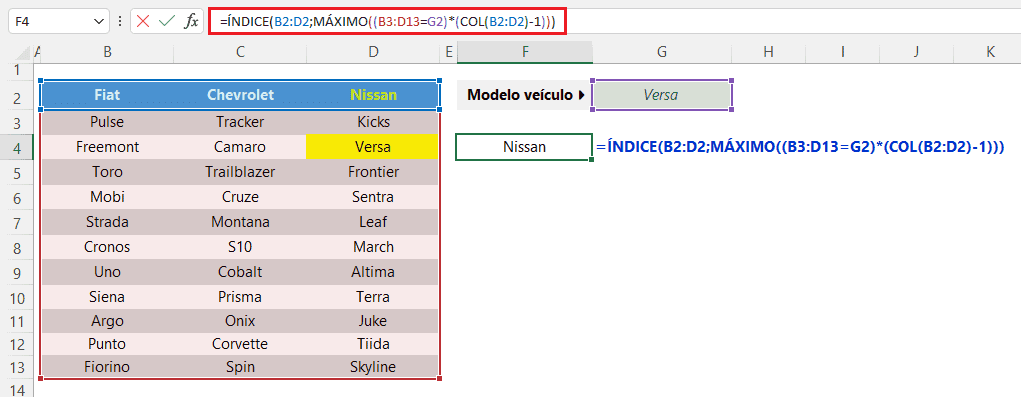
Task: Select the Fiorino cell
Action: point(107,366)
